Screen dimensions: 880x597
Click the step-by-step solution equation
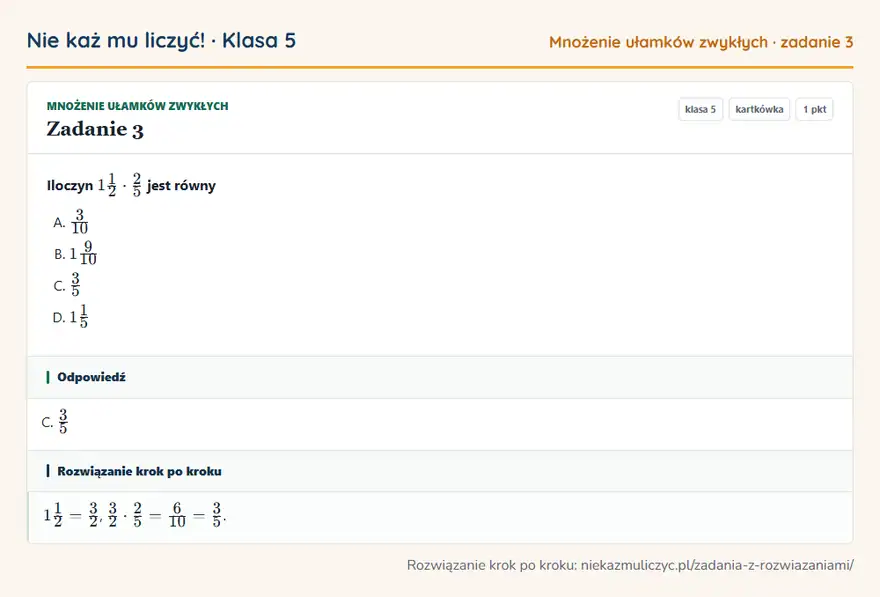[135, 515]
